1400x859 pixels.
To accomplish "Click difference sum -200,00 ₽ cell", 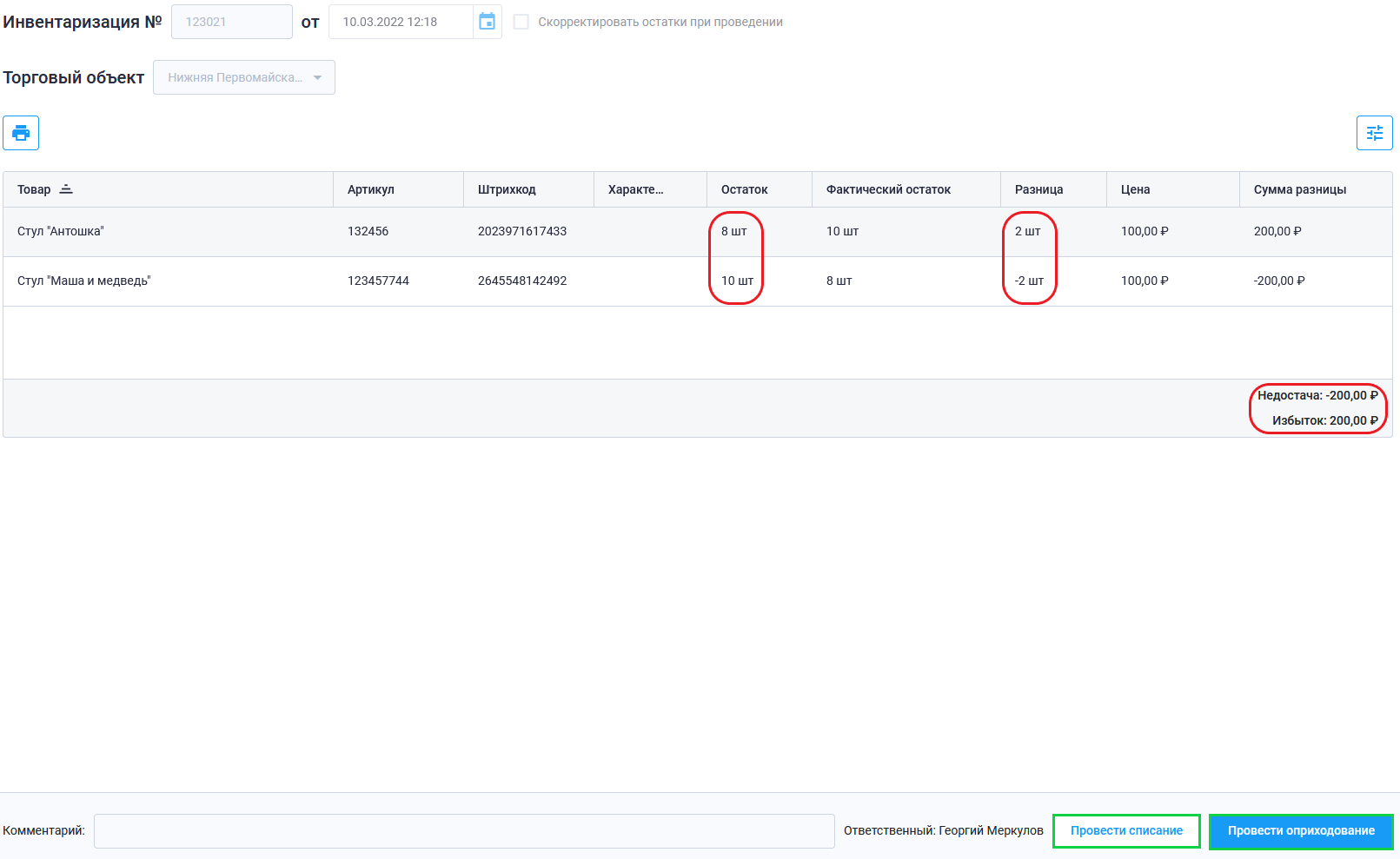I will point(1279,281).
